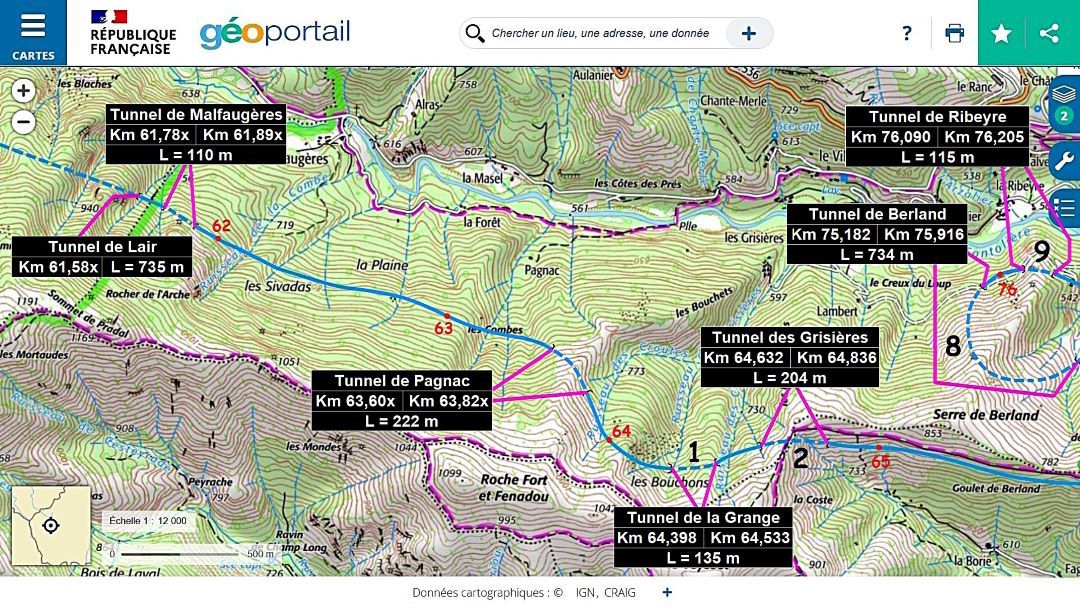Zoom out with the minus button
Screen dimensions: 1080x608
[x=24, y=123]
